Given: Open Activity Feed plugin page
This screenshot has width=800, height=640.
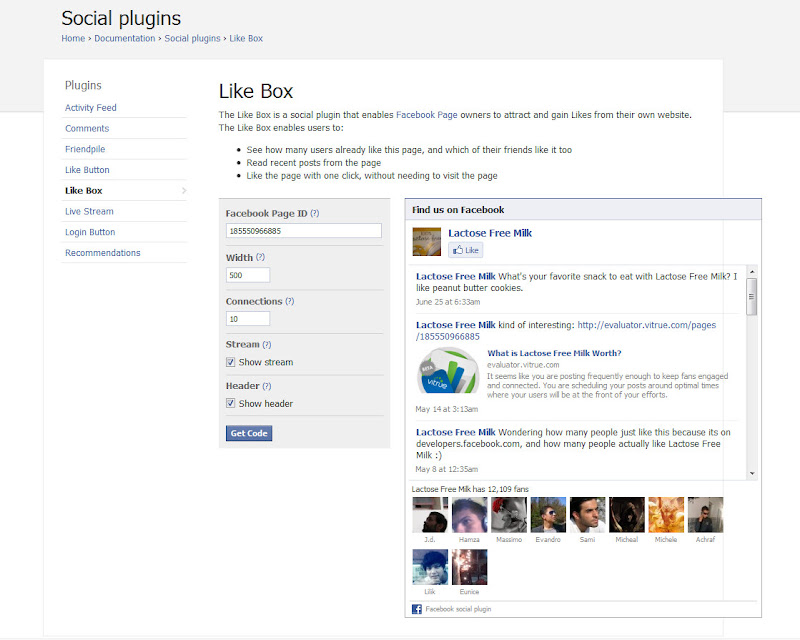Looking at the screenshot, I should pyautogui.click(x=91, y=108).
